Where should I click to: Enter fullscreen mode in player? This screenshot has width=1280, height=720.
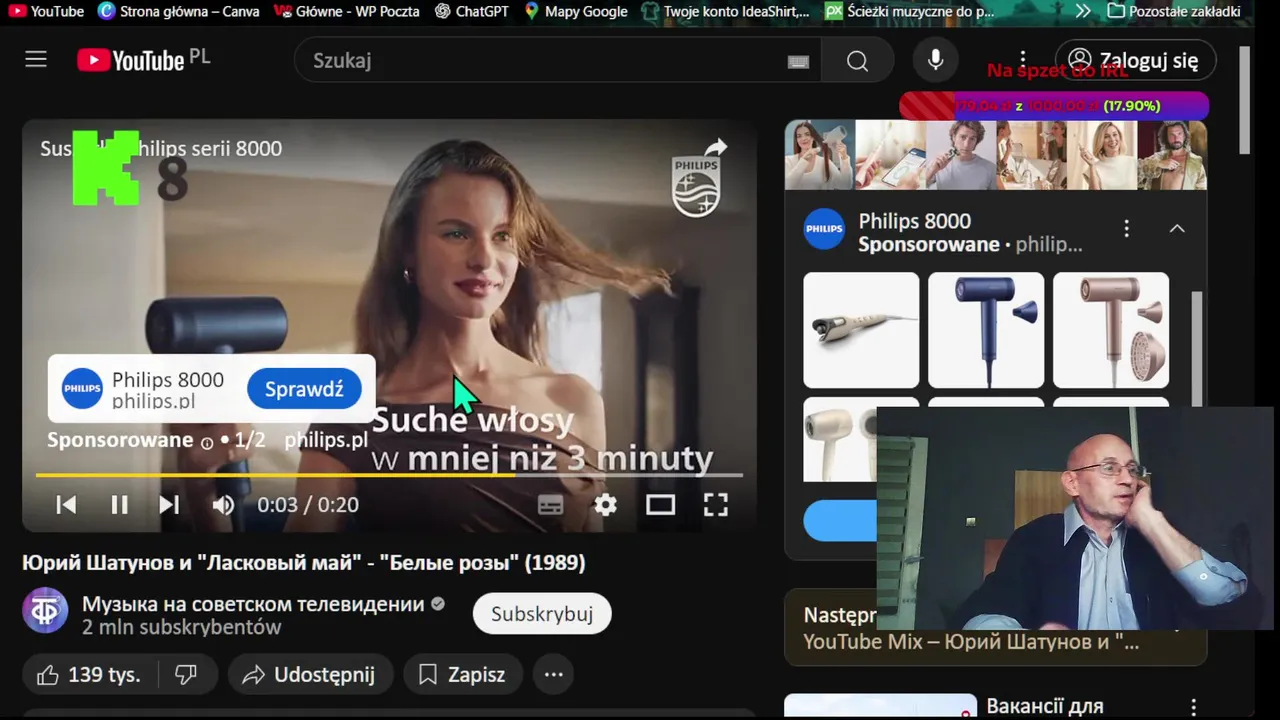coord(715,505)
